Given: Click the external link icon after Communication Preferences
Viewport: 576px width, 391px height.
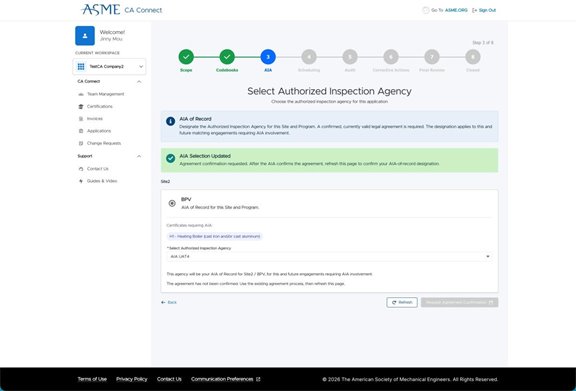Looking at the screenshot, I should pos(258,379).
